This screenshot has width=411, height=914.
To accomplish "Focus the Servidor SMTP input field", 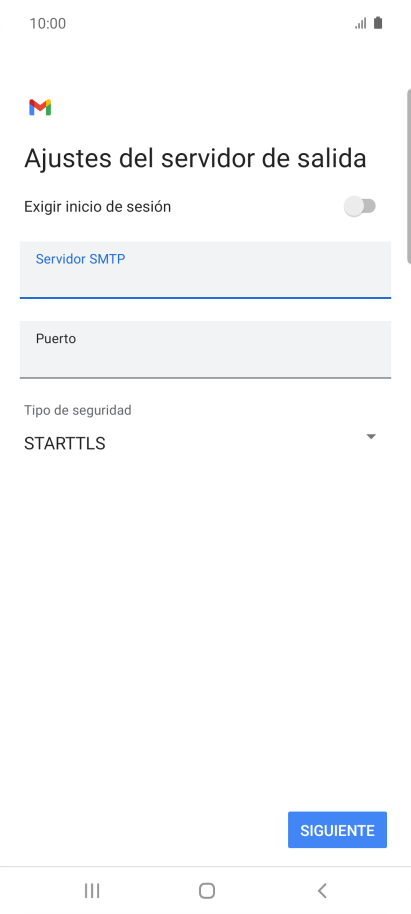I will pos(205,270).
